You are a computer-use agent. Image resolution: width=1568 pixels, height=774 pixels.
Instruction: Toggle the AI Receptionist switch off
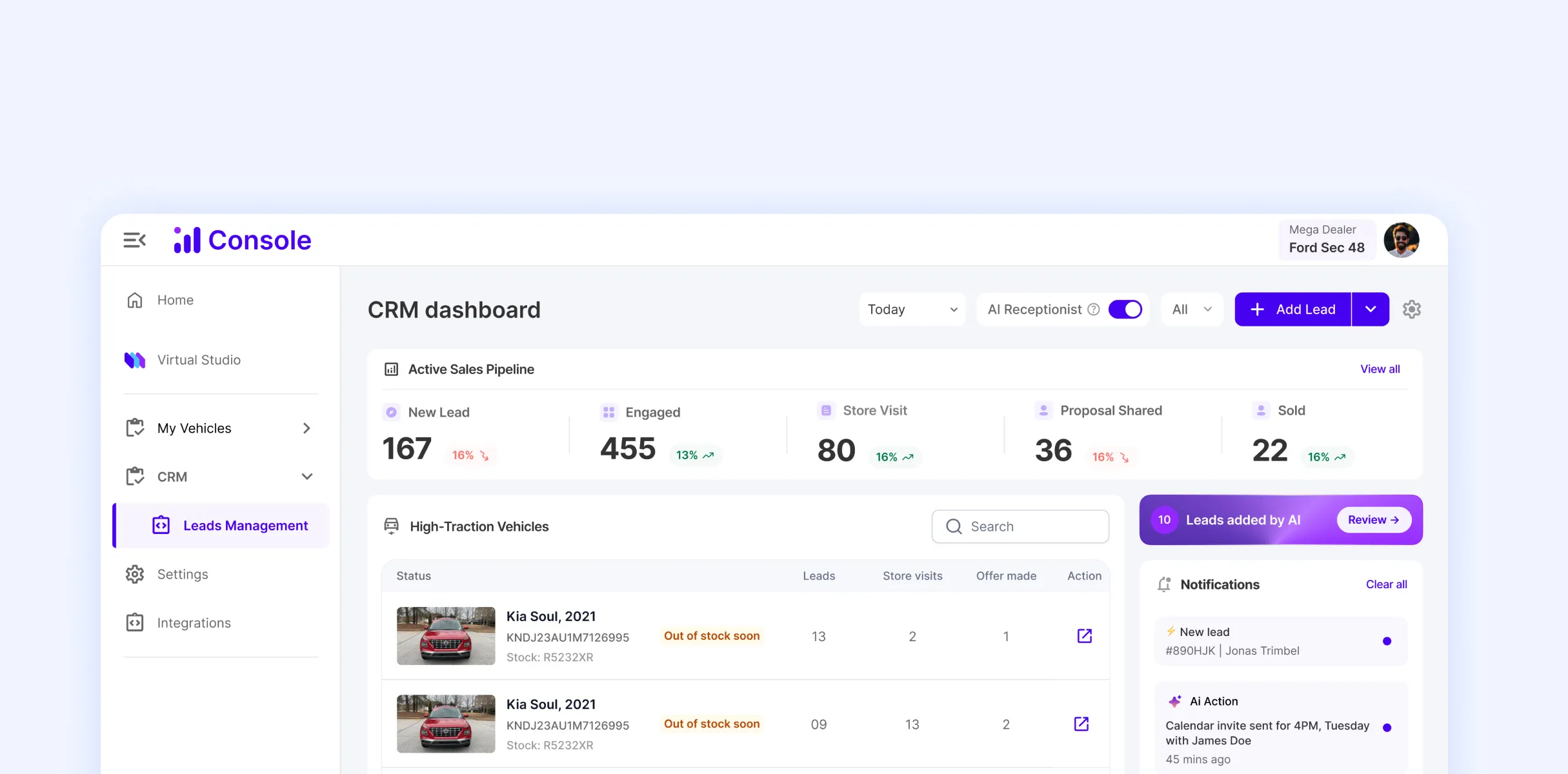pos(1125,310)
